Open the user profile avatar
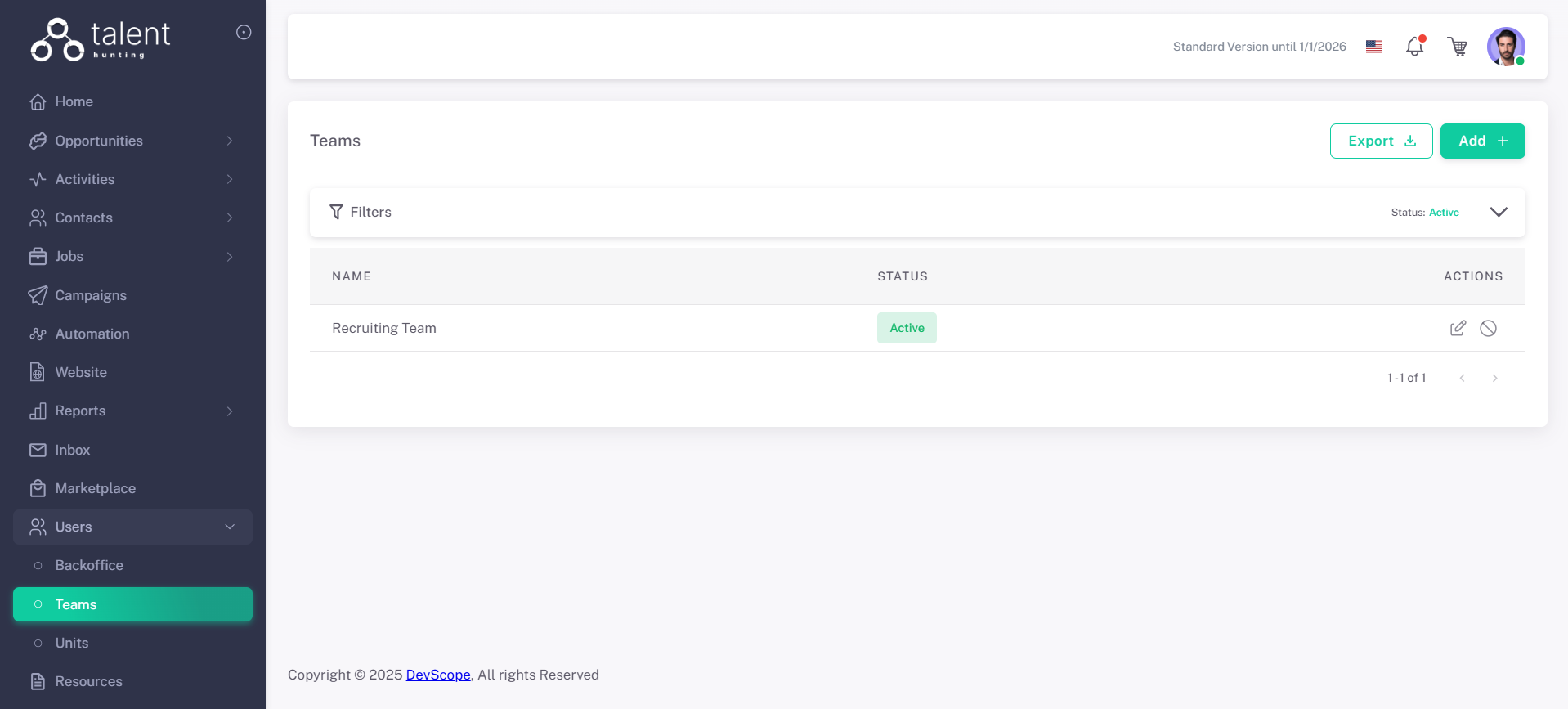This screenshot has height=709, width=1568. 1505,47
